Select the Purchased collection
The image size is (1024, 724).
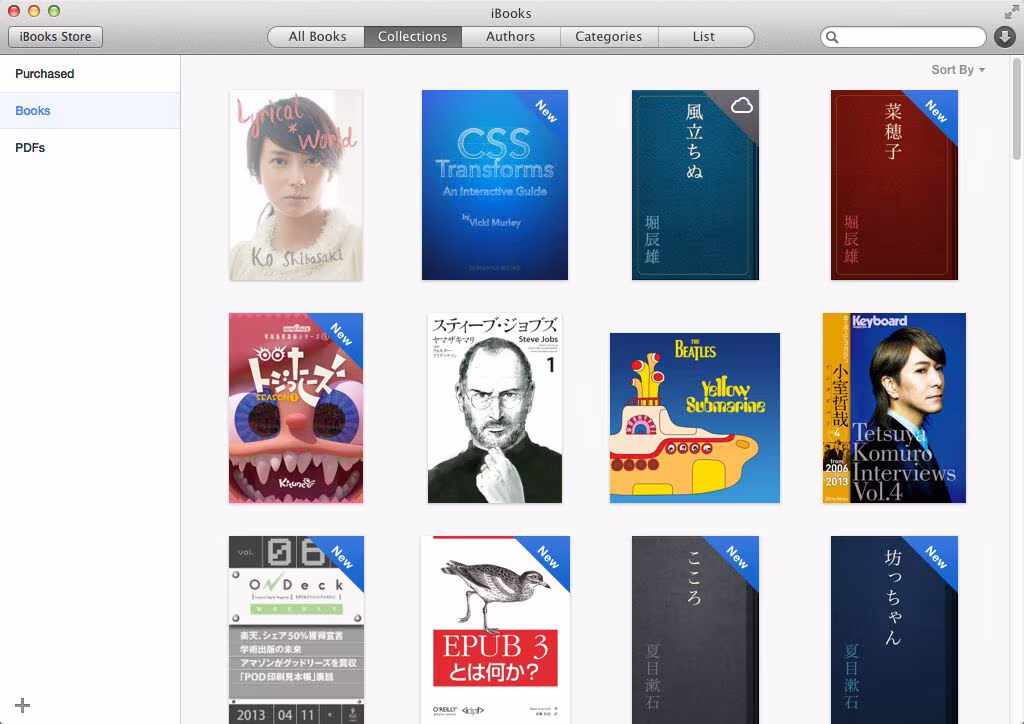click(90, 74)
